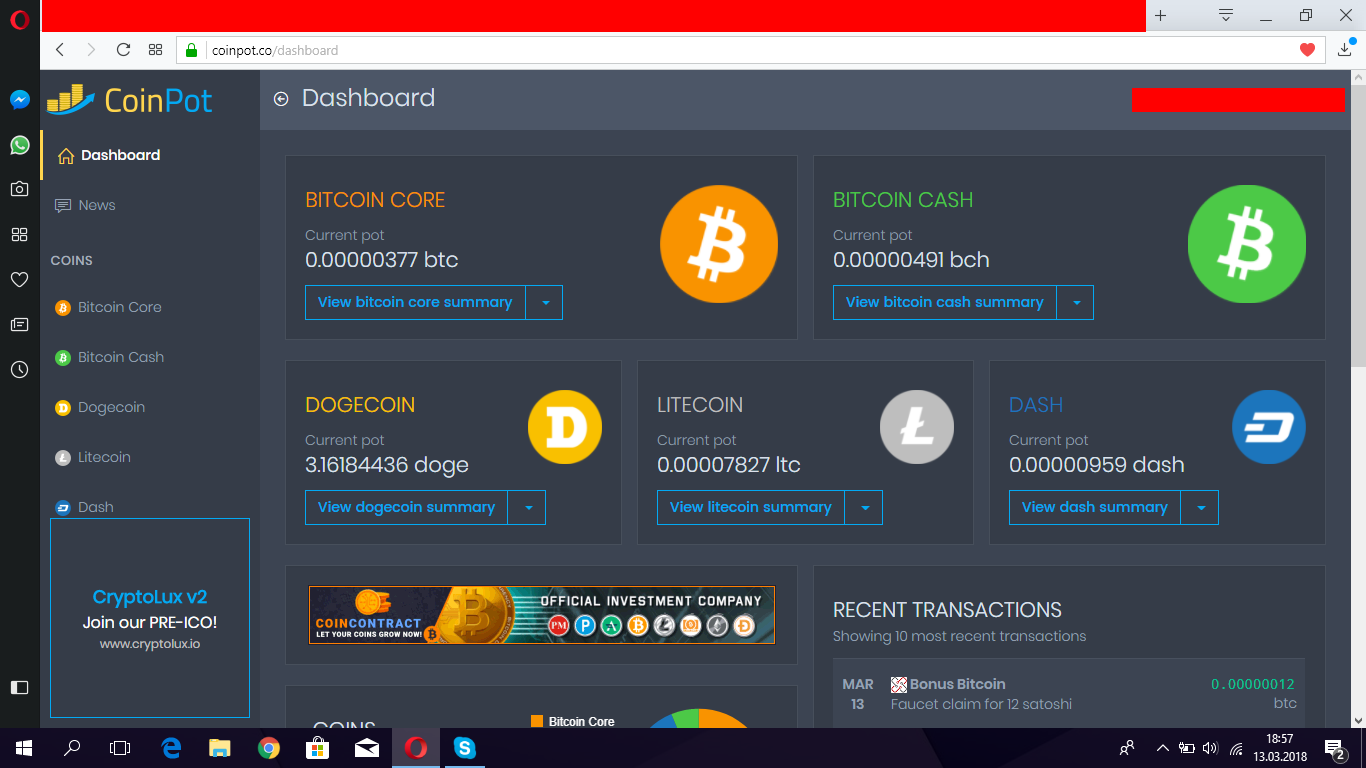Click View dogecoin summary button
The width and height of the screenshot is (1366, 768).
pyautogui.click(x=407, y=508)
